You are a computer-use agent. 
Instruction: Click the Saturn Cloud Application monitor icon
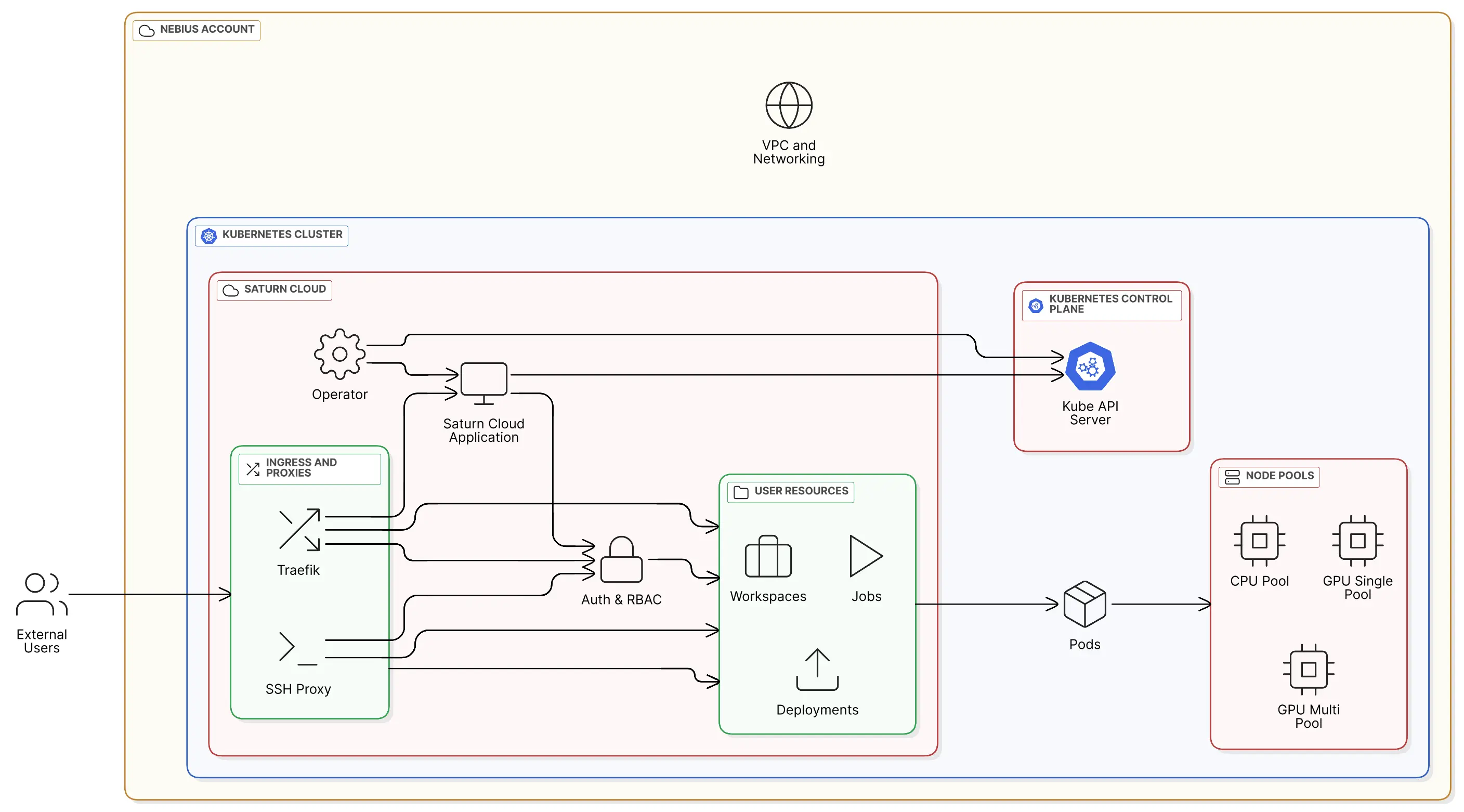click(483, 384)
